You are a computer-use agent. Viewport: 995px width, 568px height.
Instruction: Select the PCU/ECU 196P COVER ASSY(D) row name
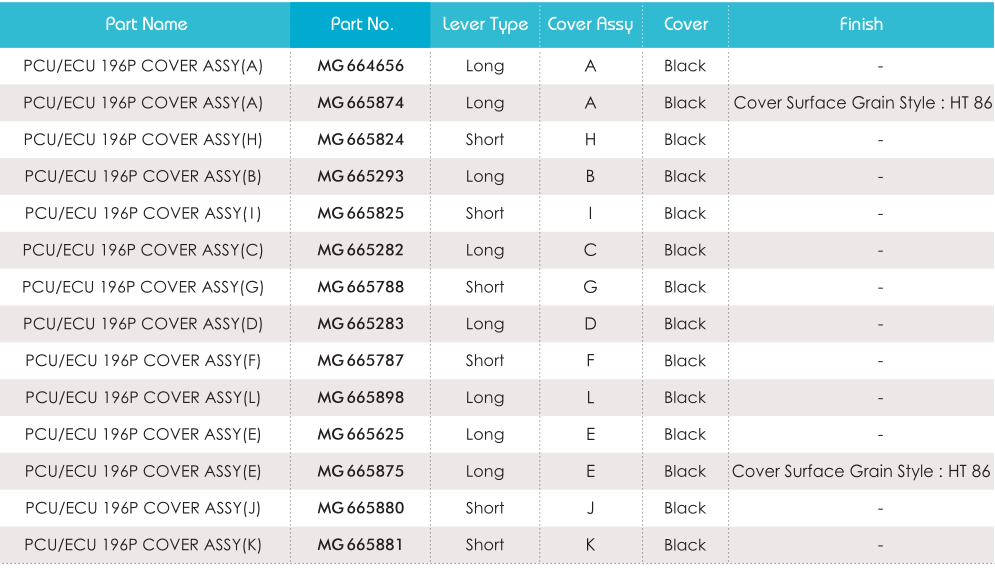tap(143, 324)
